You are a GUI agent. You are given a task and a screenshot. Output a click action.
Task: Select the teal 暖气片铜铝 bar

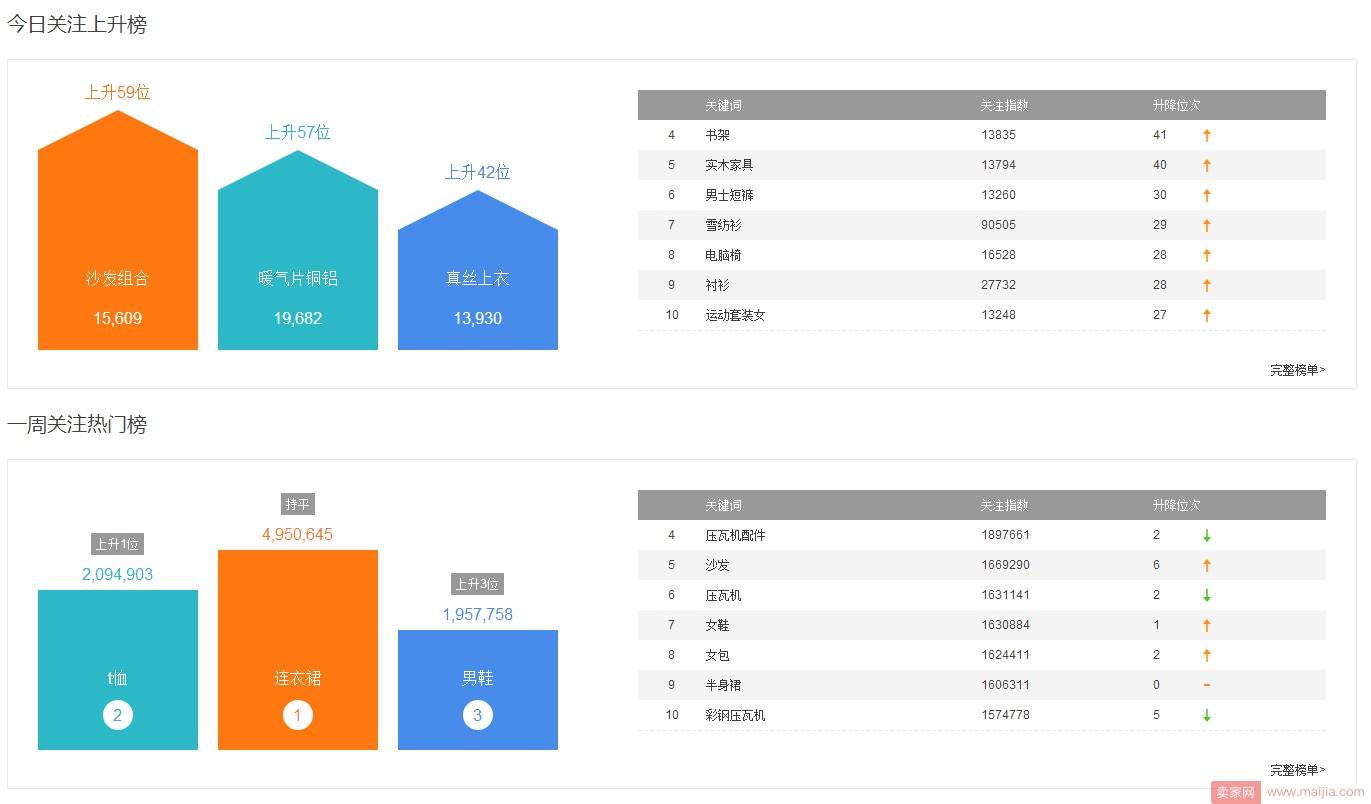(x=298, y=250)
